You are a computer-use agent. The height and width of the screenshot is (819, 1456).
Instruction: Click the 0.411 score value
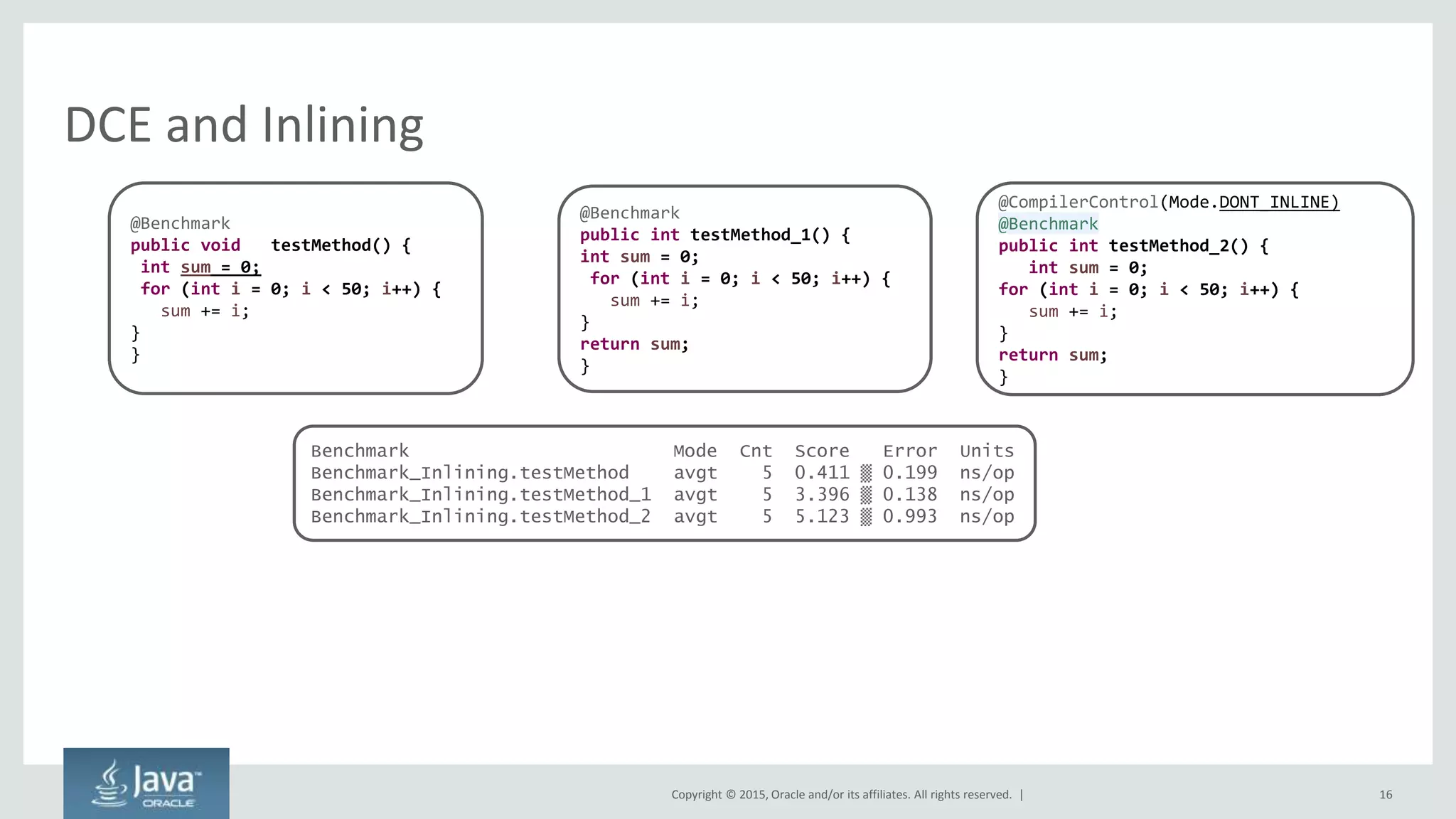822,473
